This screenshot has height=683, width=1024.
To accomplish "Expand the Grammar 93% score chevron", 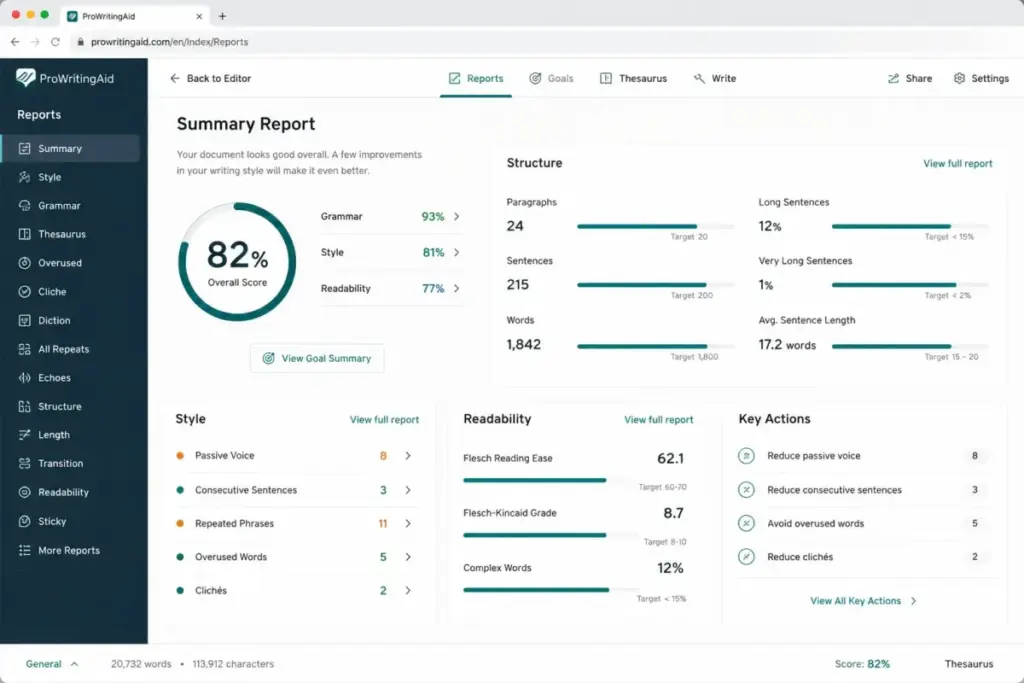I will 456,216.
